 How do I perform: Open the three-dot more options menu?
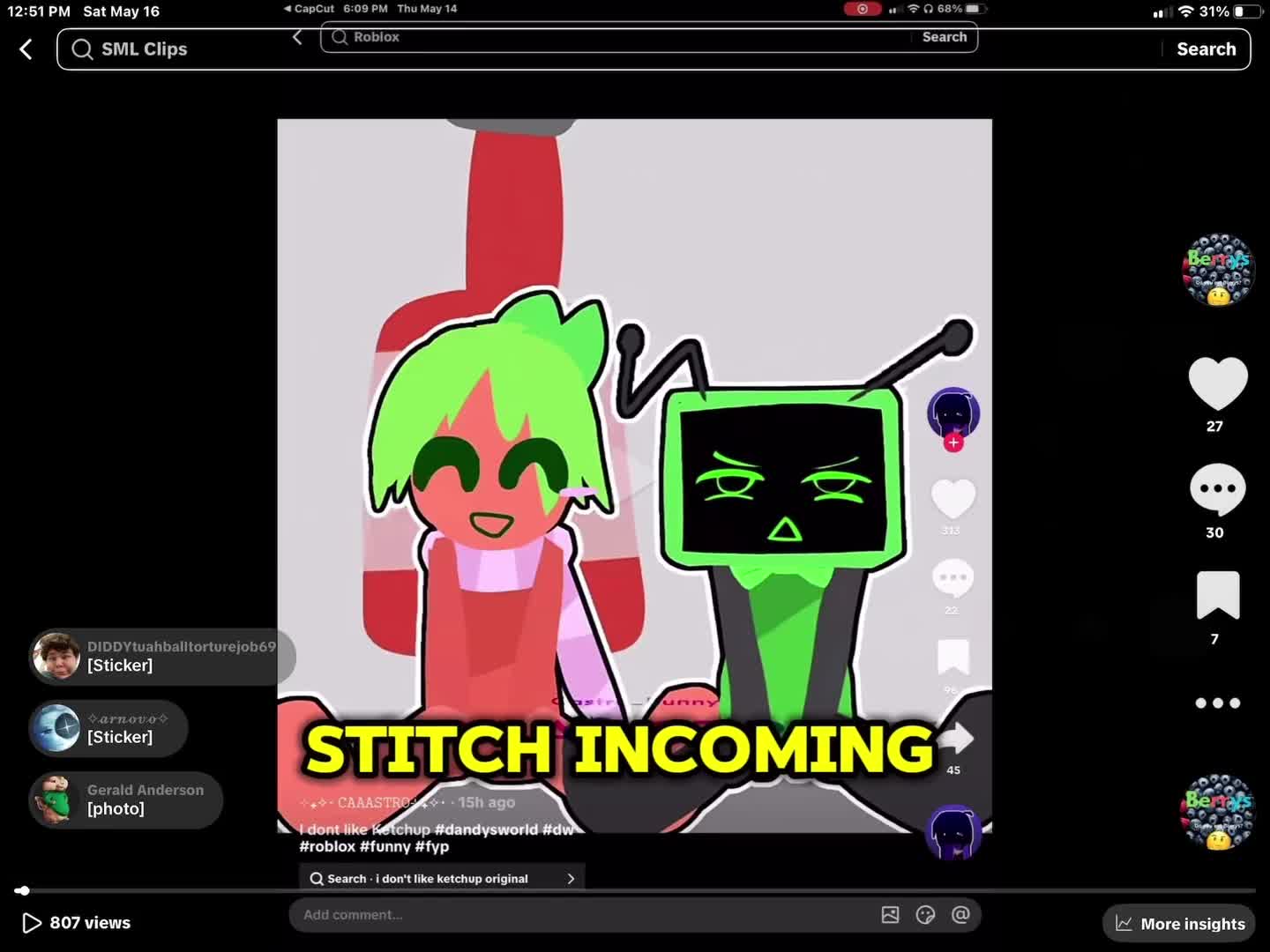pyautogui.click(x=1218, y=703)
